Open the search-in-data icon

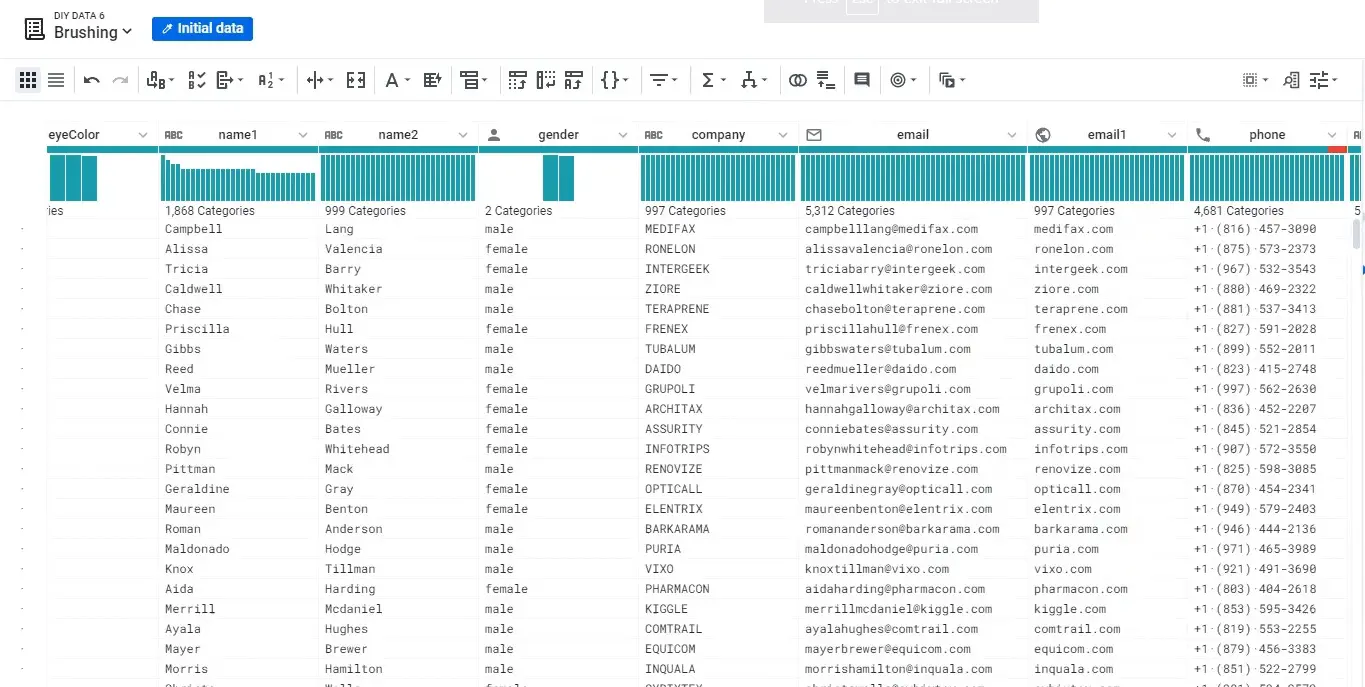pyautogui.click(x=1290, y=80)
